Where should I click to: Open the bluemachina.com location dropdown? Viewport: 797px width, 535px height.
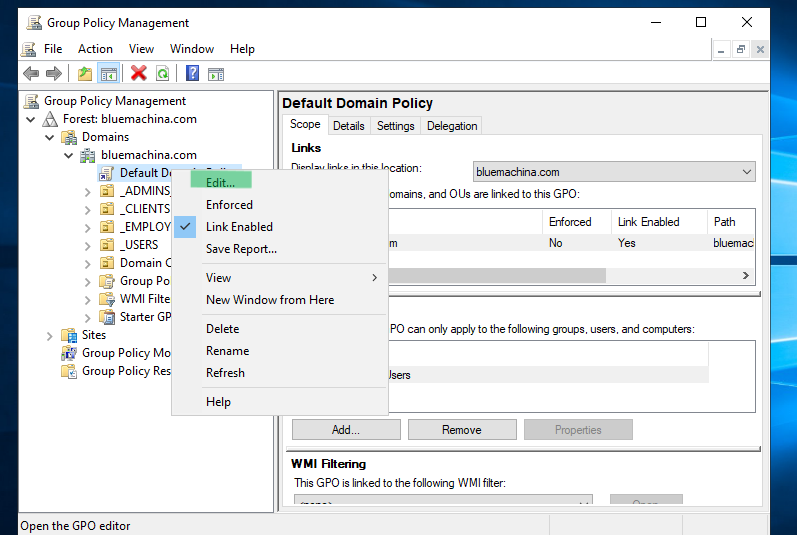pyautogui.click(x=746, y=172)
